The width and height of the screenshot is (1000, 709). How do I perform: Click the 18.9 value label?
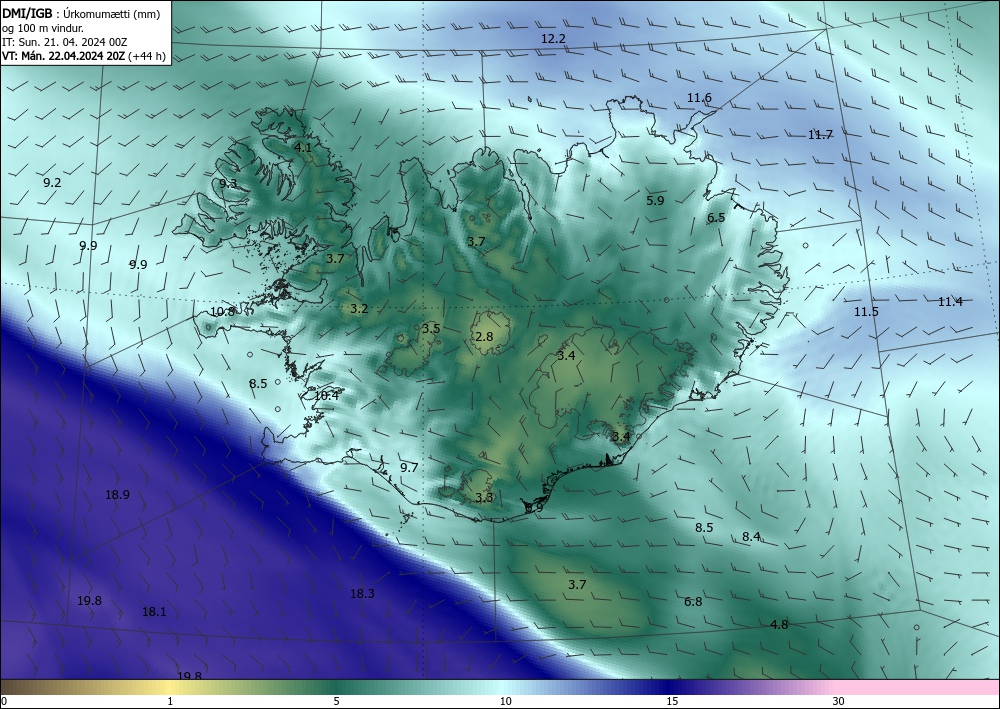pos(117,494)
